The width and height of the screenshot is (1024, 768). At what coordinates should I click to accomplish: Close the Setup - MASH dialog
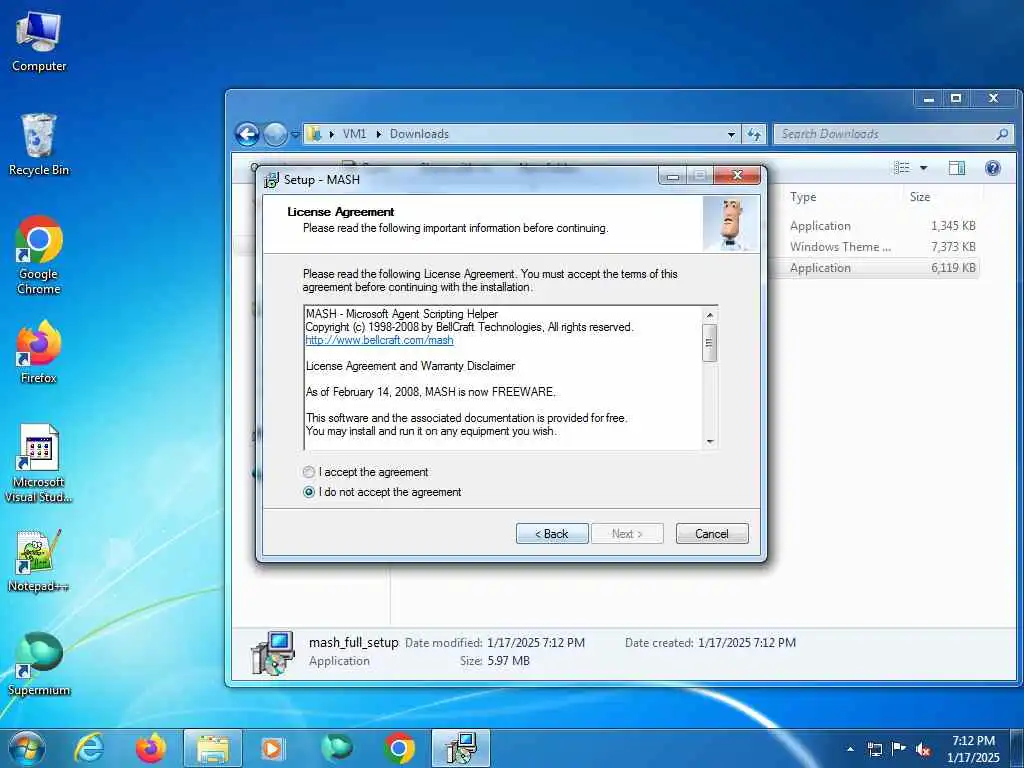(737, 175)
